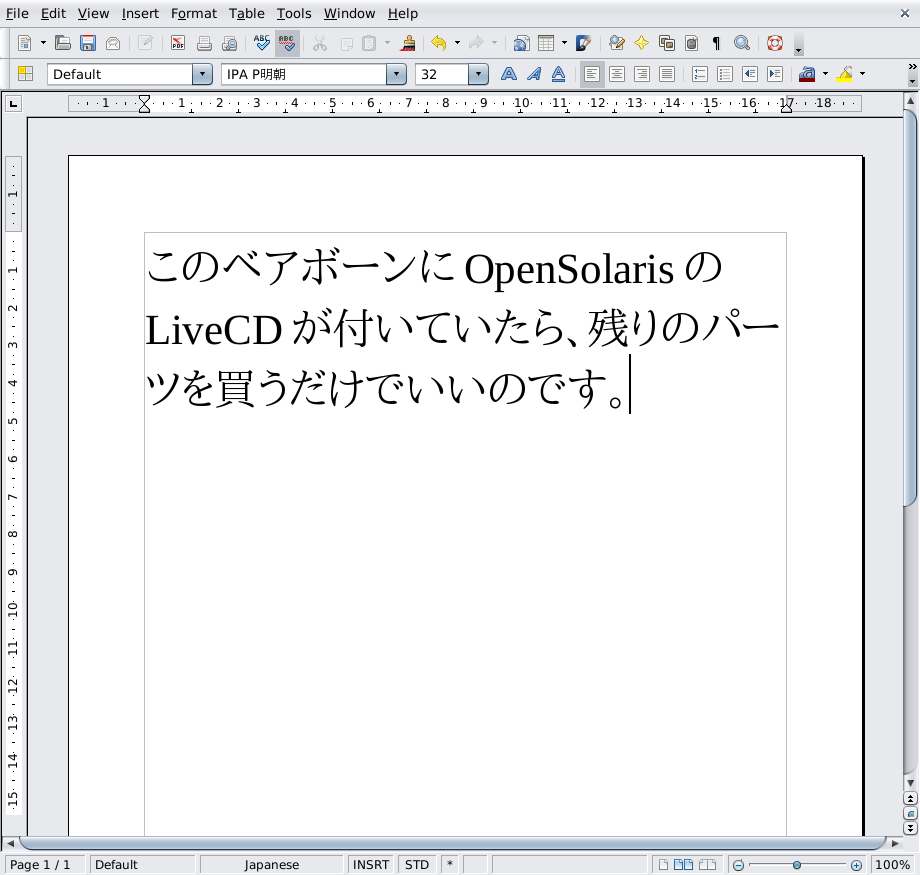The width and height of the screenshot is (920, 875).
Task: Expand the standard toolbar overflow arrow
Action: click(799, 50)
